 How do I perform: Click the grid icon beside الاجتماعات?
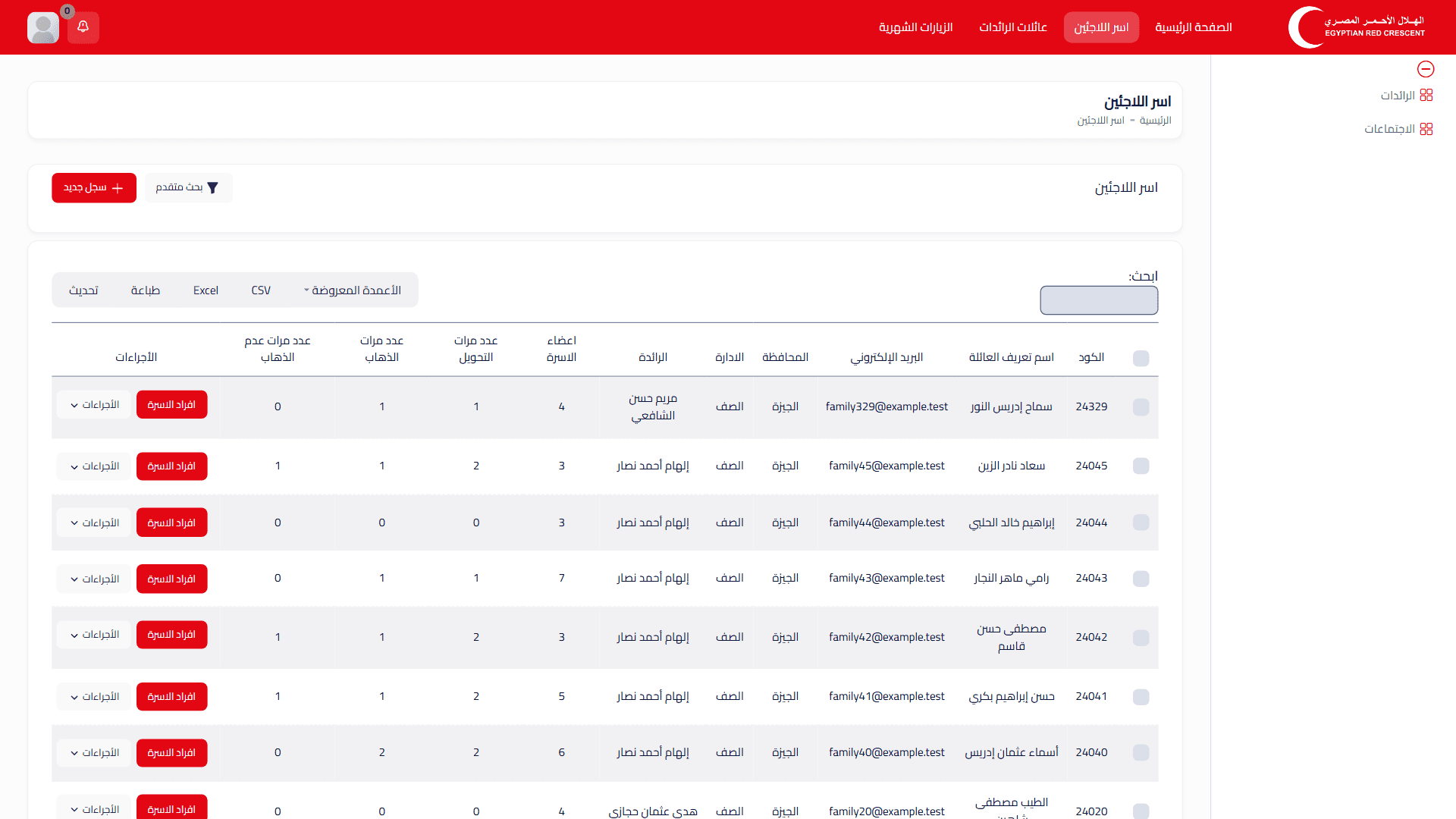[1426, 129]
